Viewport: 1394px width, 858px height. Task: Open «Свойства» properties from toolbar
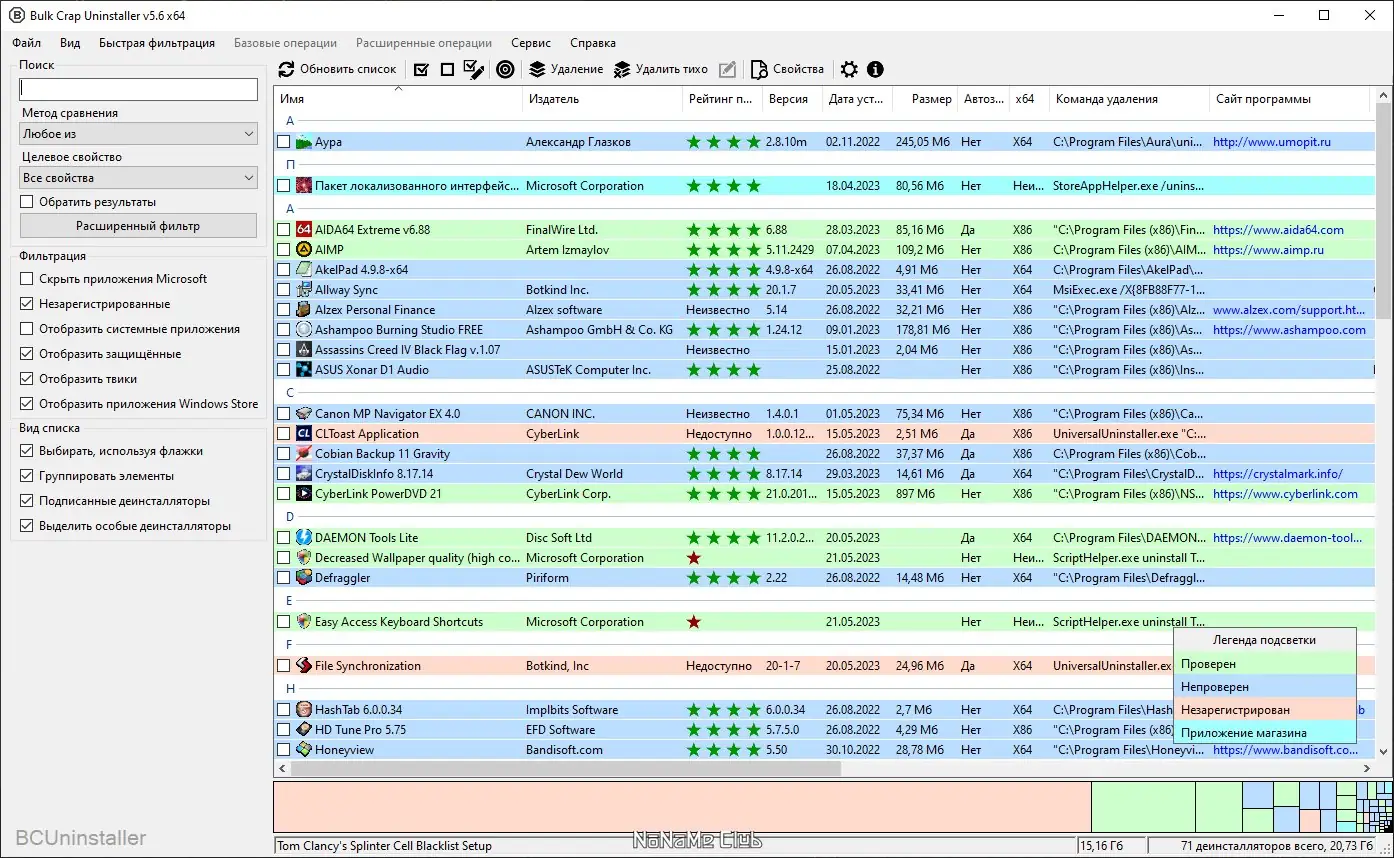pos(786,69)
